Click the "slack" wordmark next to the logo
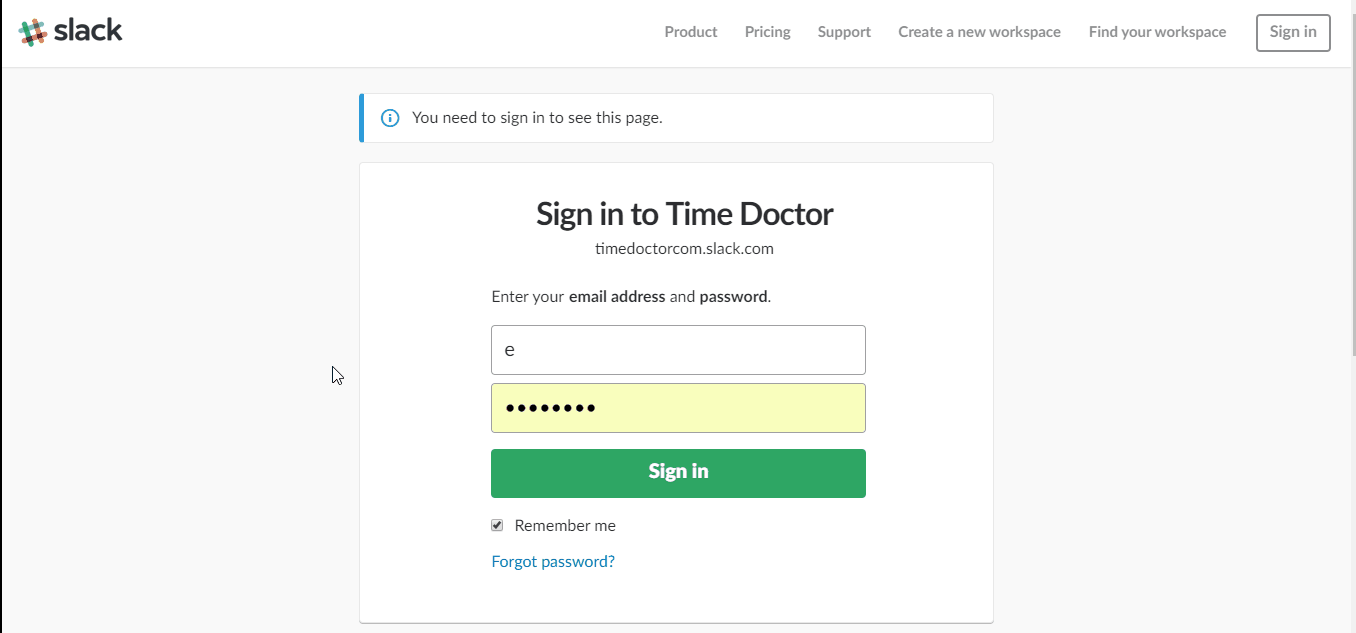Image resolution: width=1356 pixels, height=633 pixels. [88, 30]
